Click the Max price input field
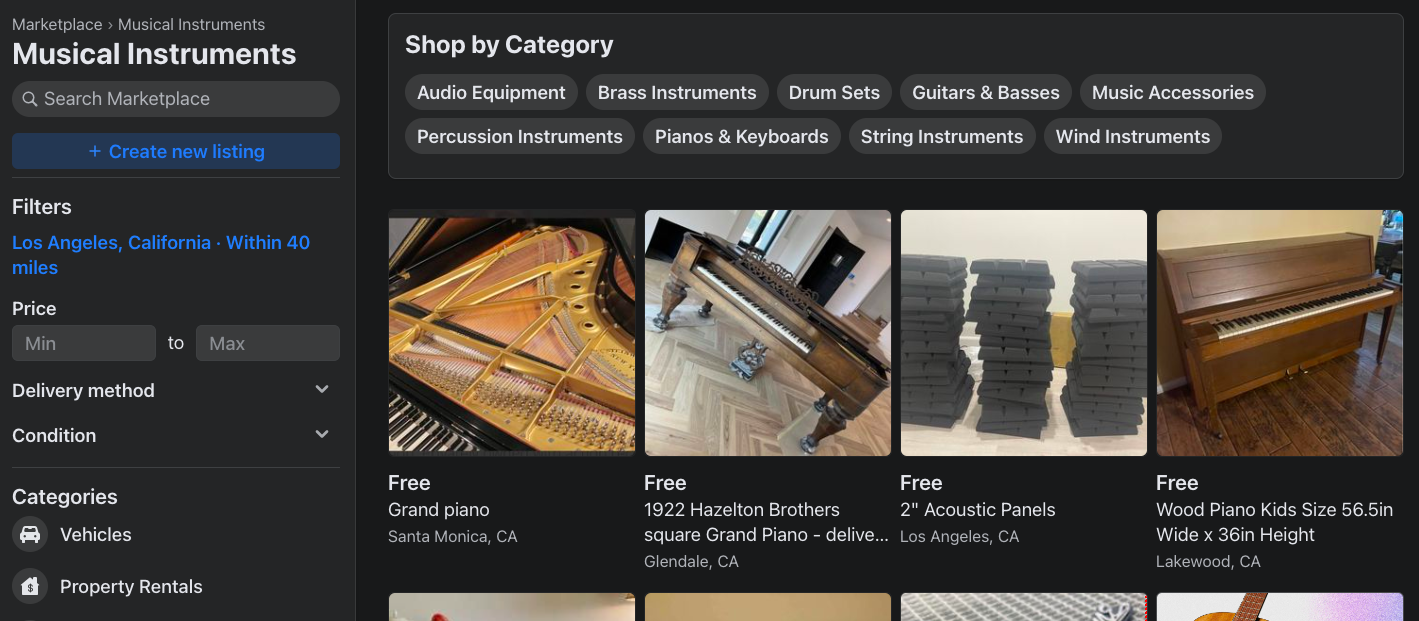The image size is (1419, 621). [x=267, y=342]
